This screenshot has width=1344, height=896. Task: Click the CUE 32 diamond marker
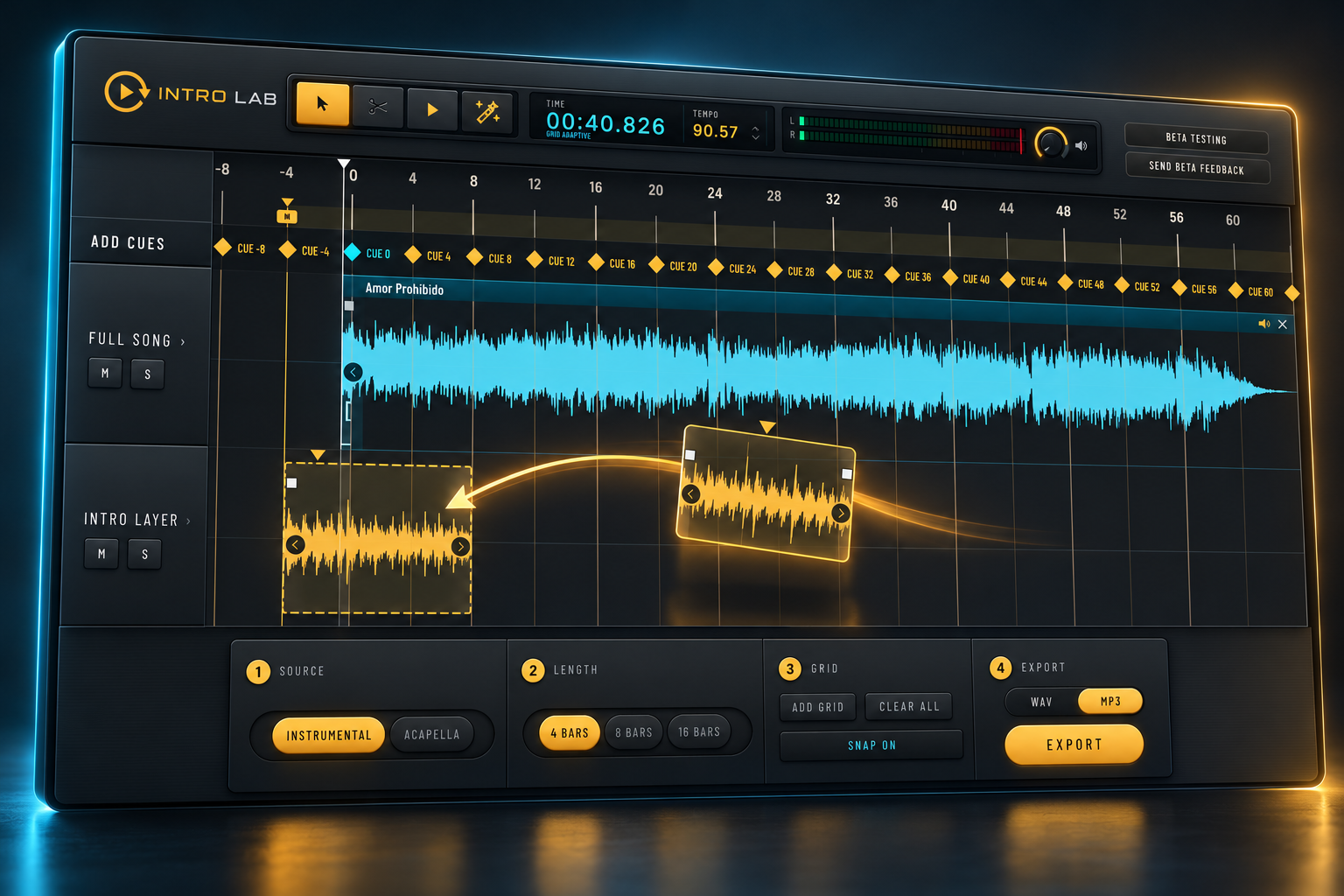(834, 272)
